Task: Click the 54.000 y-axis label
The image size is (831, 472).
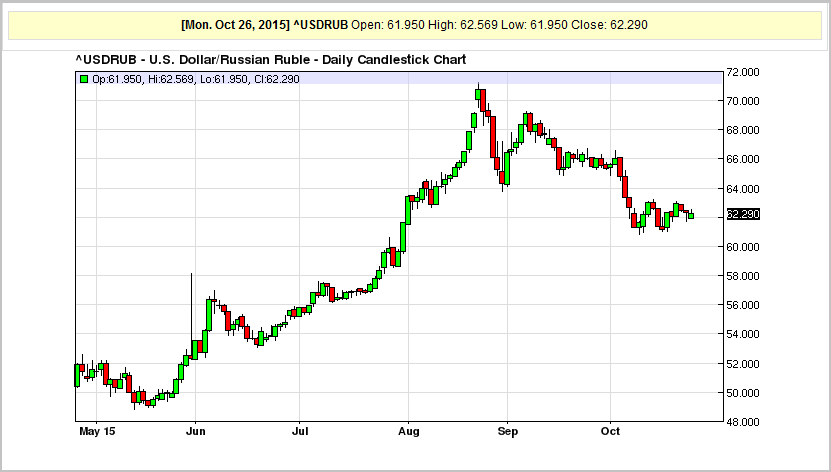Action: [742, 334]
